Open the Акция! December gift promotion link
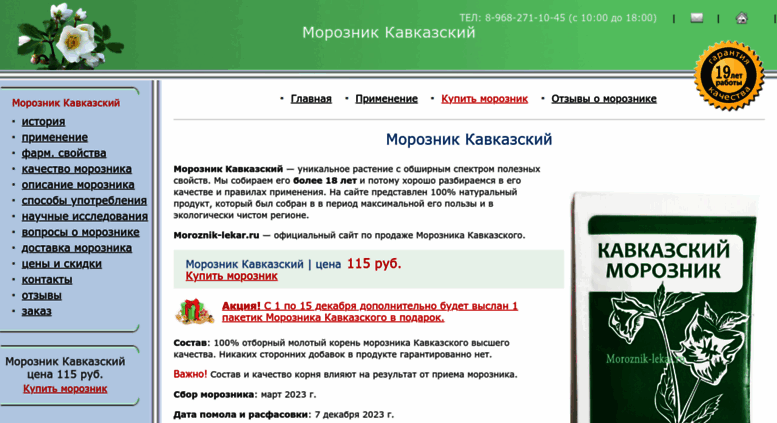The width and height of the screenshot is (777, 423). (x=370, y=312)
